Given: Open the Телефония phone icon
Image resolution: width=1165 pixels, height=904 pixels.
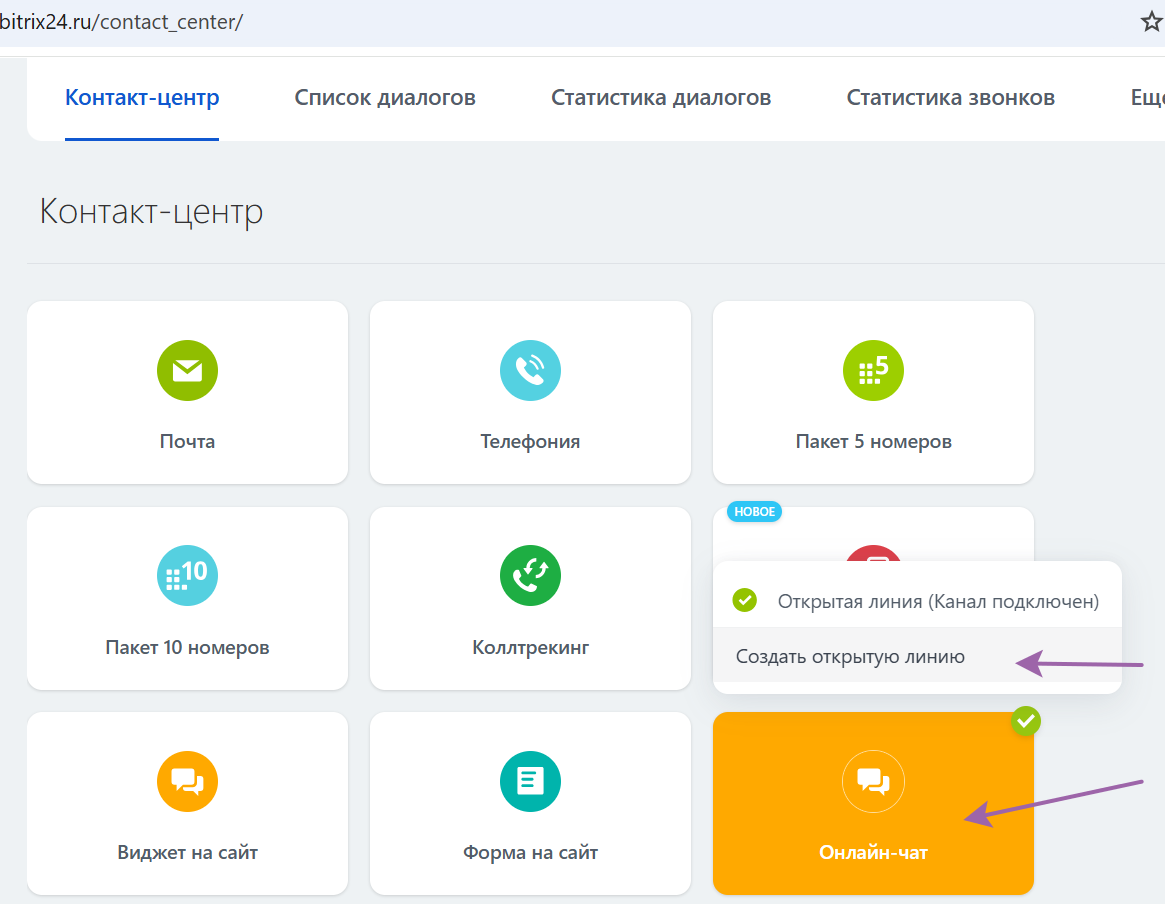Looking at the screenshot, I should point(530,370).
